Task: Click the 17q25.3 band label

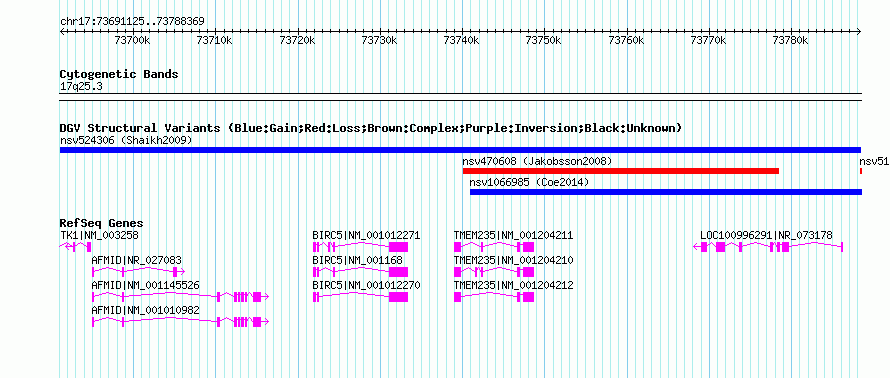Action: tap(81, 87)
